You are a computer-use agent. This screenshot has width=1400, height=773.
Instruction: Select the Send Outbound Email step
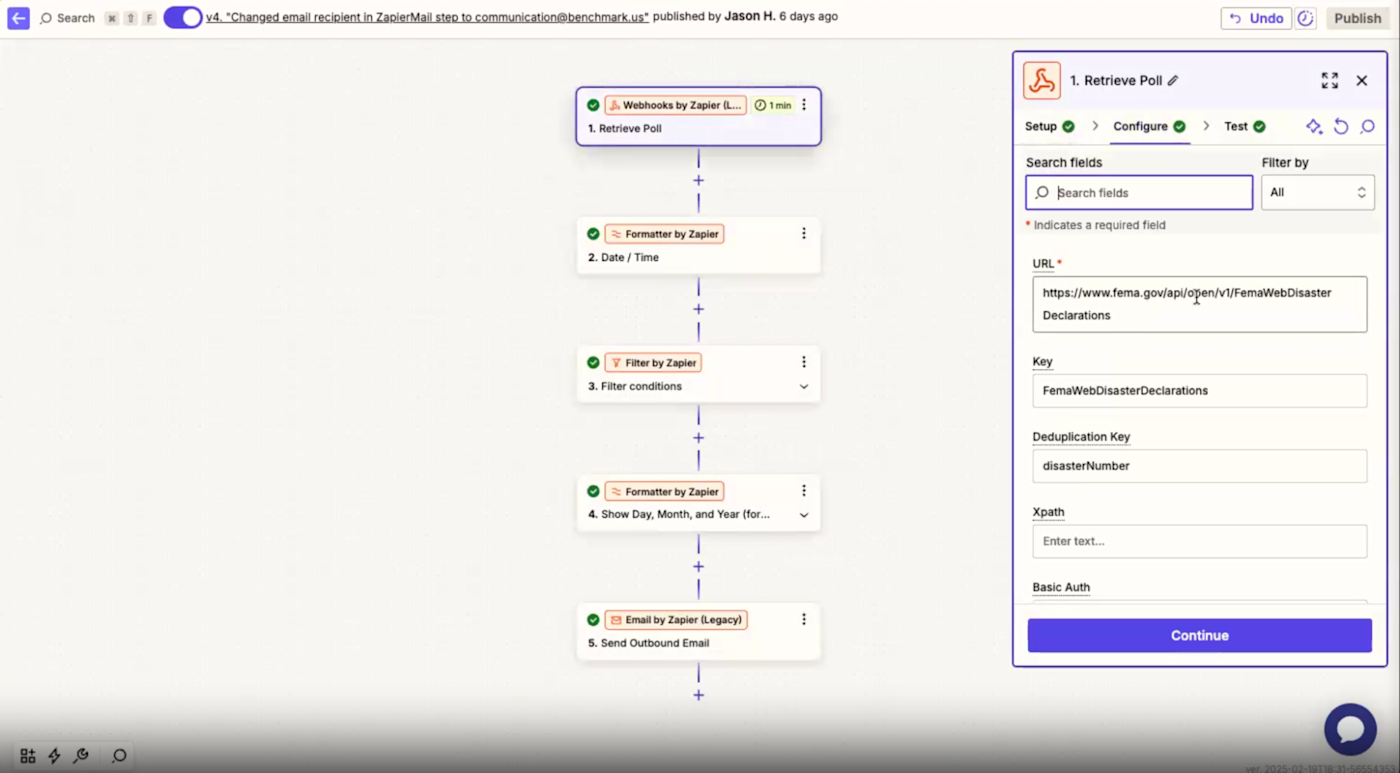pyautogui.click(x=698, y=631)
